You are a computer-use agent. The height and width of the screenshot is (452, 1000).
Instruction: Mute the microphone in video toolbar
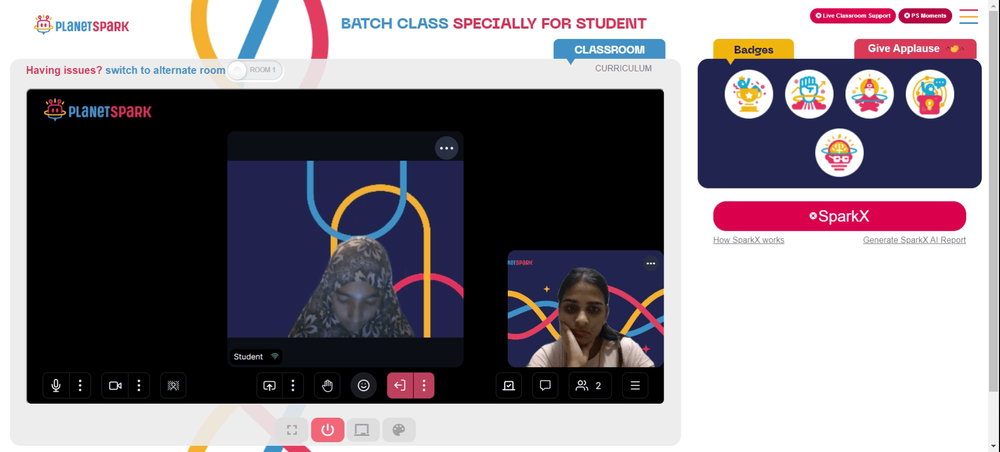56,386
